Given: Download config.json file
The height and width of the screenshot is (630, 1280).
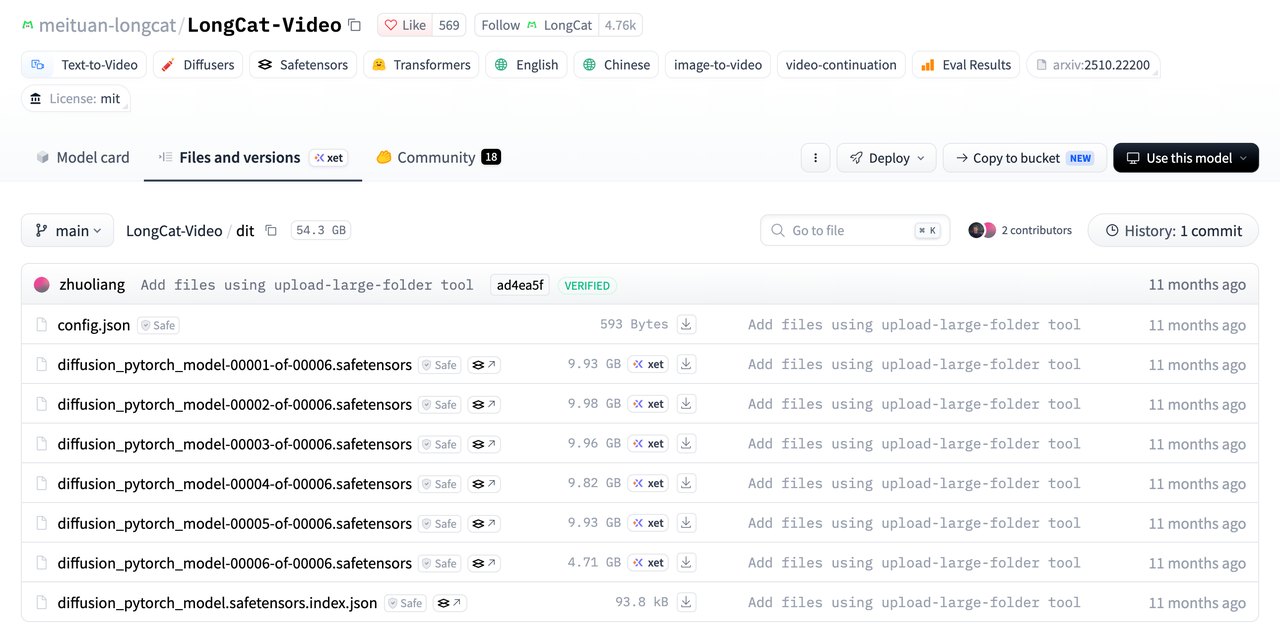Looking at the screenshot, I should tap(686, 324).
